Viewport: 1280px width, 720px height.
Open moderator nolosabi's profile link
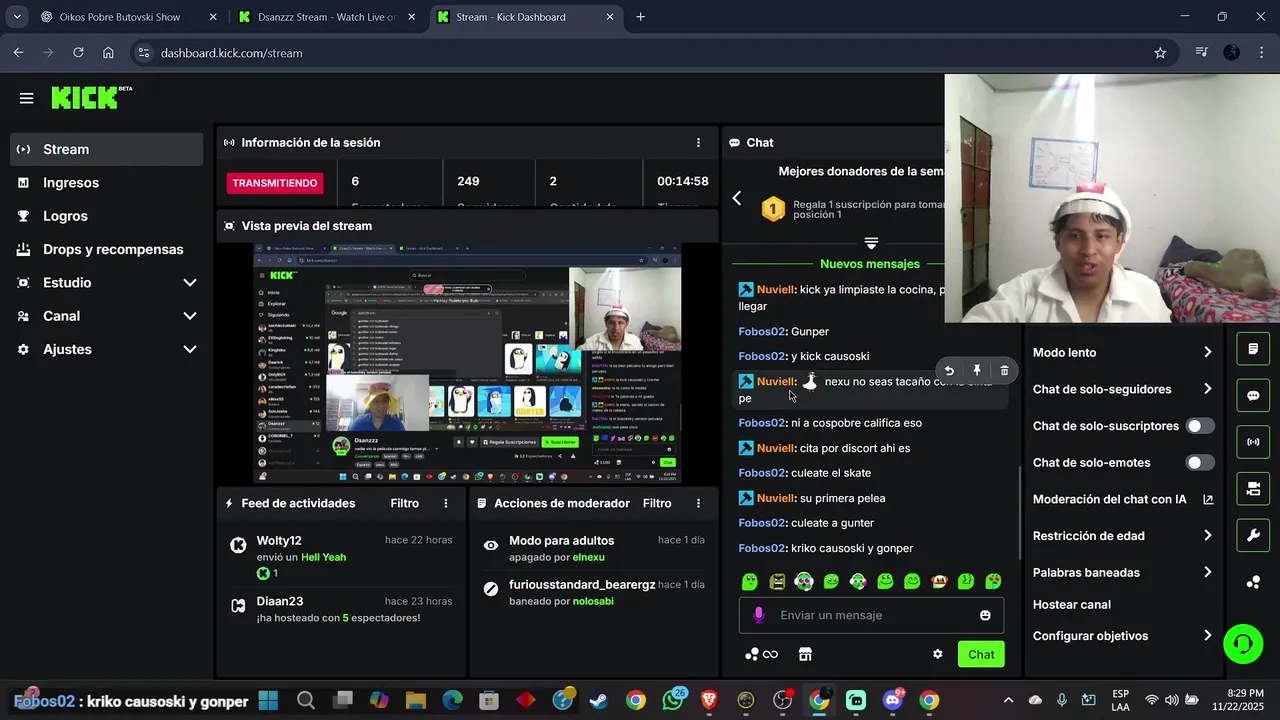593,601
